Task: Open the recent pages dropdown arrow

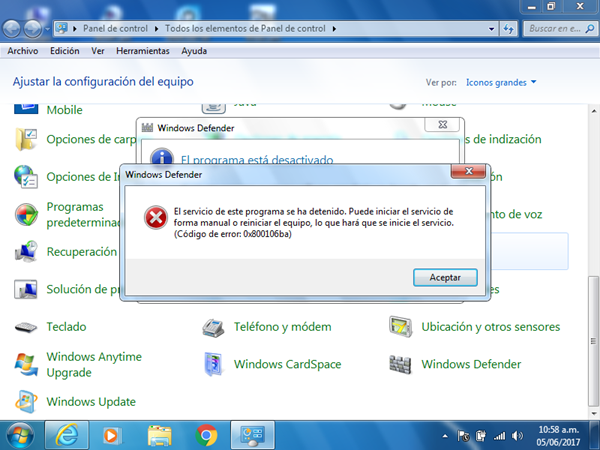Action: click(47, 29)
